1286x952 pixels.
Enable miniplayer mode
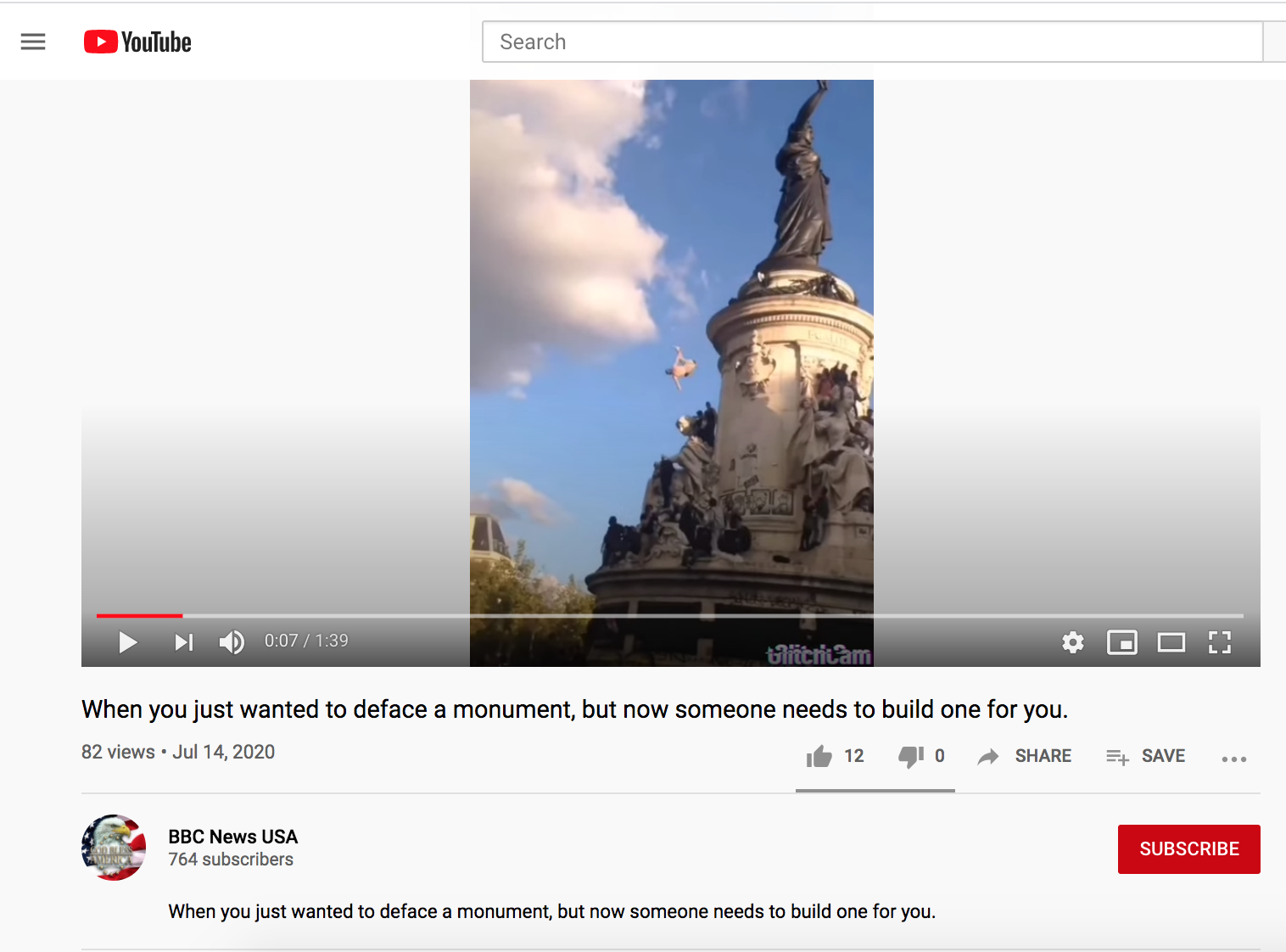pos(1121,642)
